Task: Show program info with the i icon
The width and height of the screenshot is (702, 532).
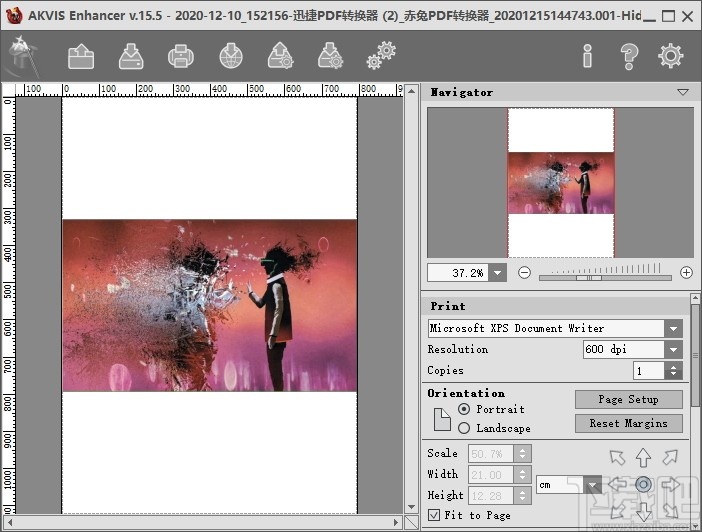Action: 587,56
